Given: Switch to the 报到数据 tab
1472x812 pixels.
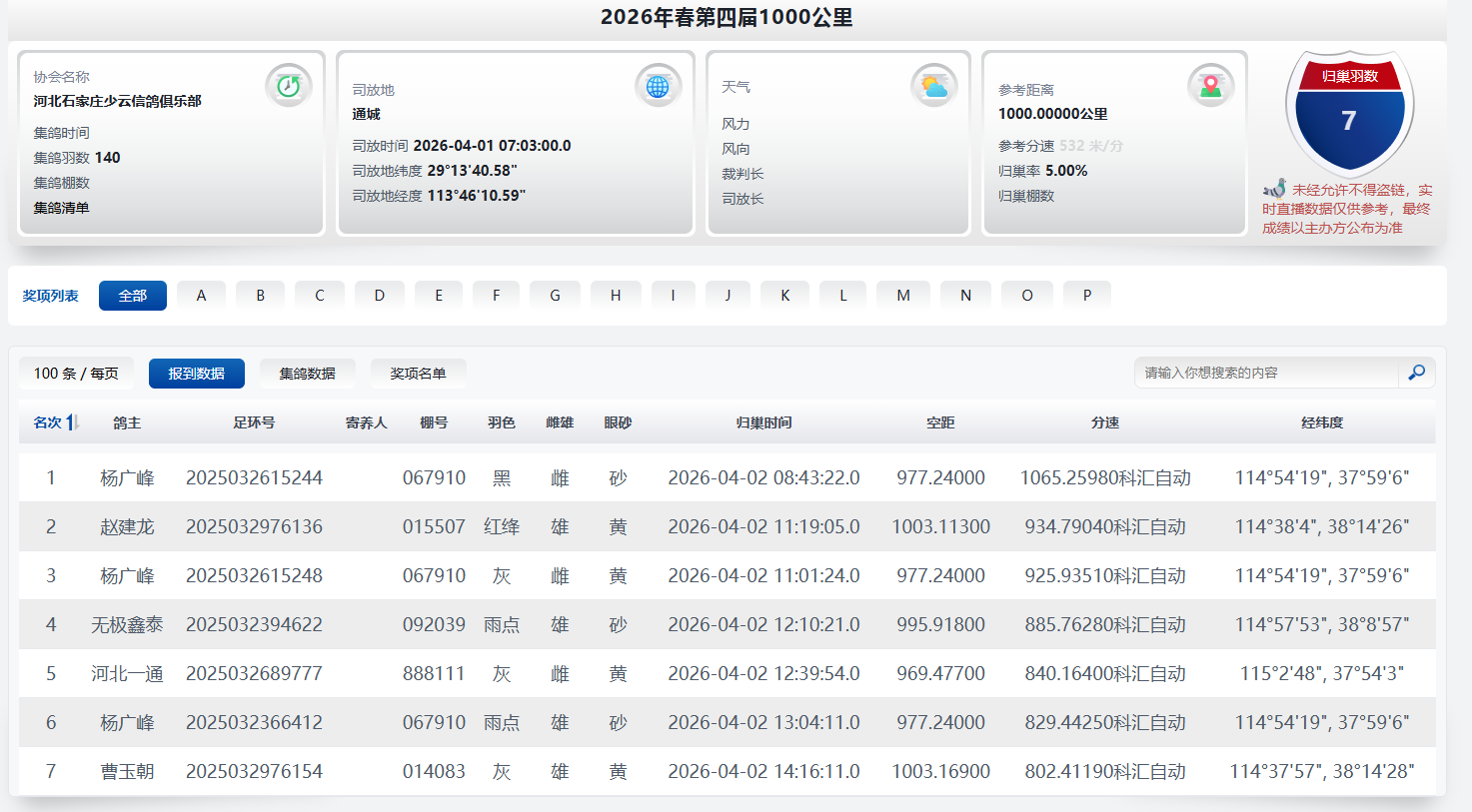Looking at the screenshot, I should [196, 374].
